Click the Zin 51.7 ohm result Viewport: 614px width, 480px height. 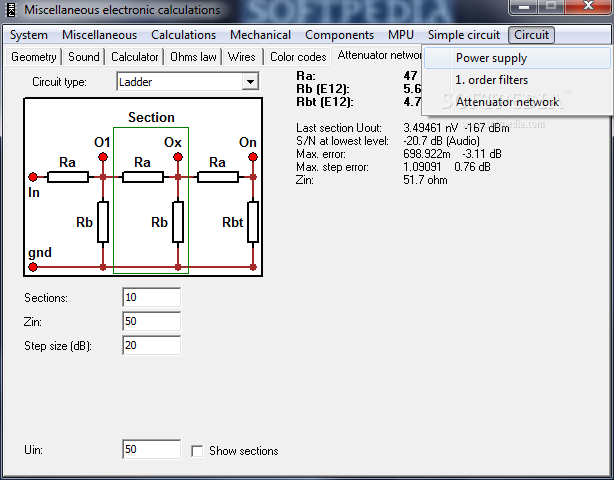click(425, 180)
